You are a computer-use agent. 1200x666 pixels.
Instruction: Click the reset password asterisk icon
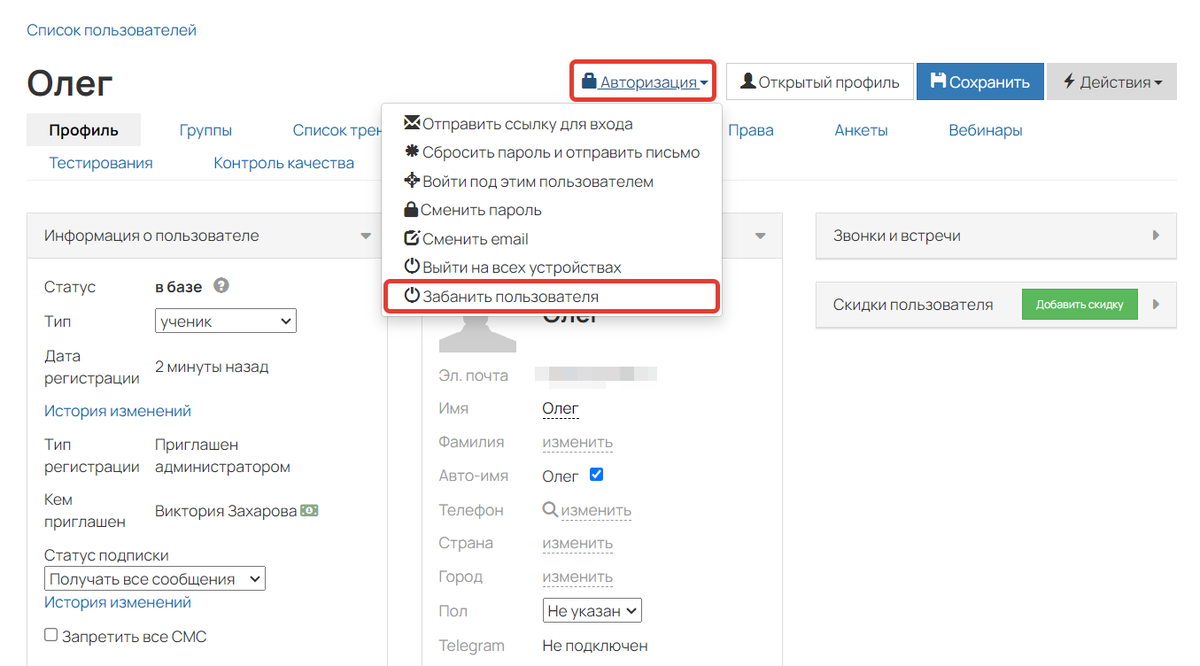tap(411, 153)
